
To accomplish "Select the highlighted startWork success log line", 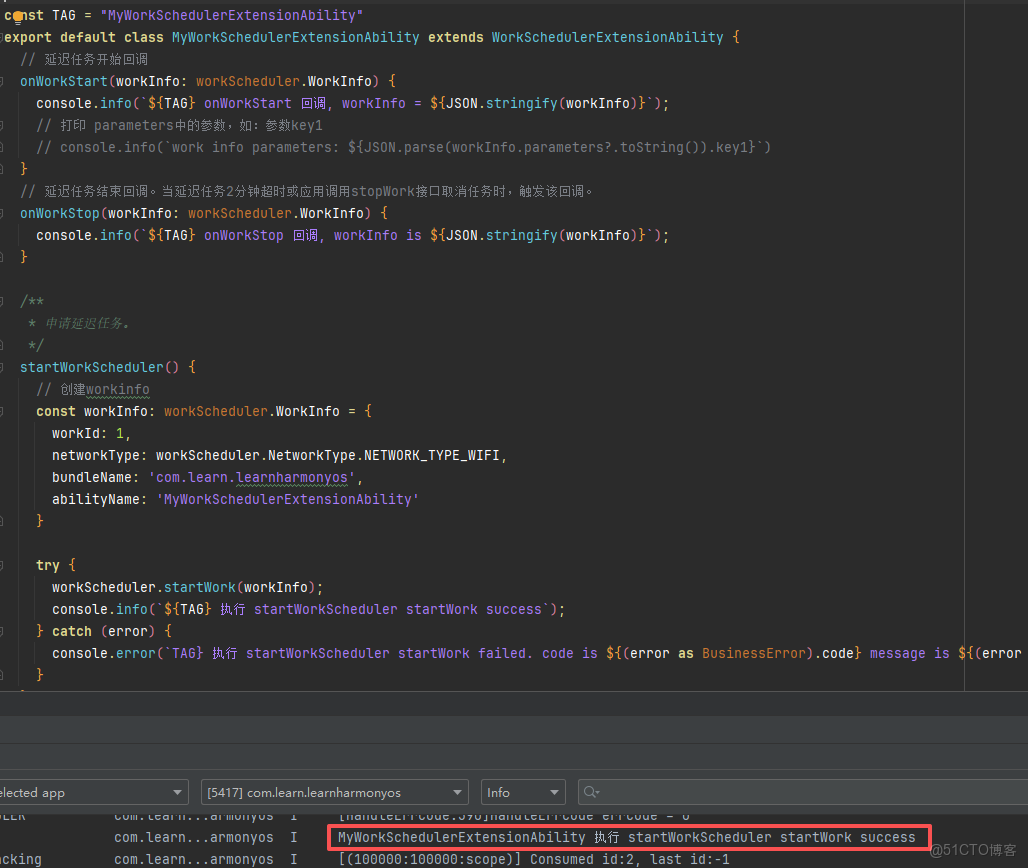I will click(627, 837).
